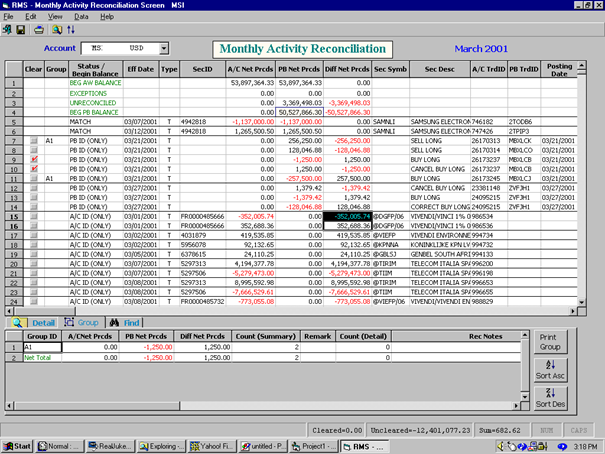Click the Find magnifier toolbar icon
Viewport: 605px width, 454px height.
tap(57, 30)
